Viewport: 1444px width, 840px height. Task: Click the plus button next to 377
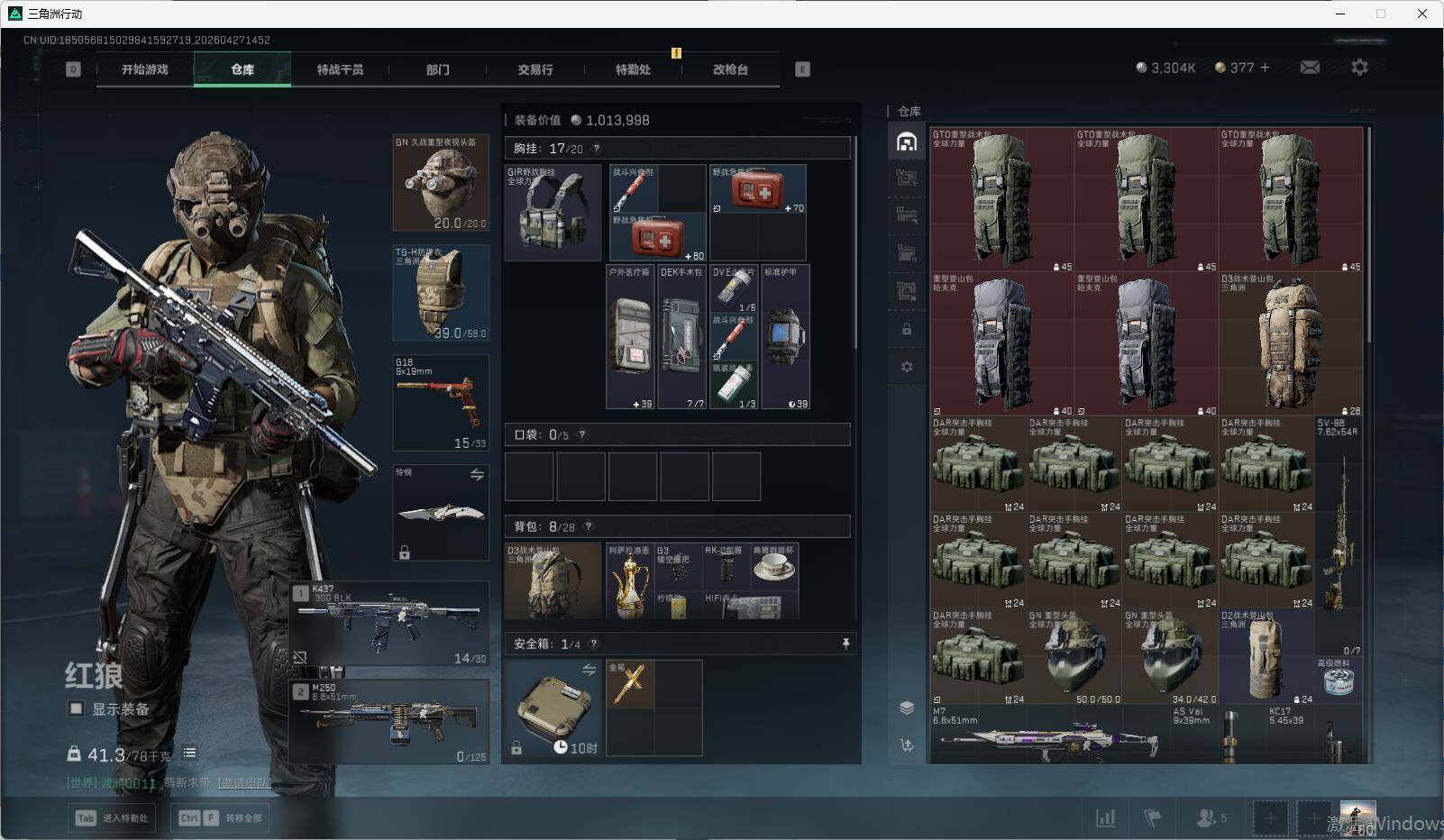point(1265,68)
